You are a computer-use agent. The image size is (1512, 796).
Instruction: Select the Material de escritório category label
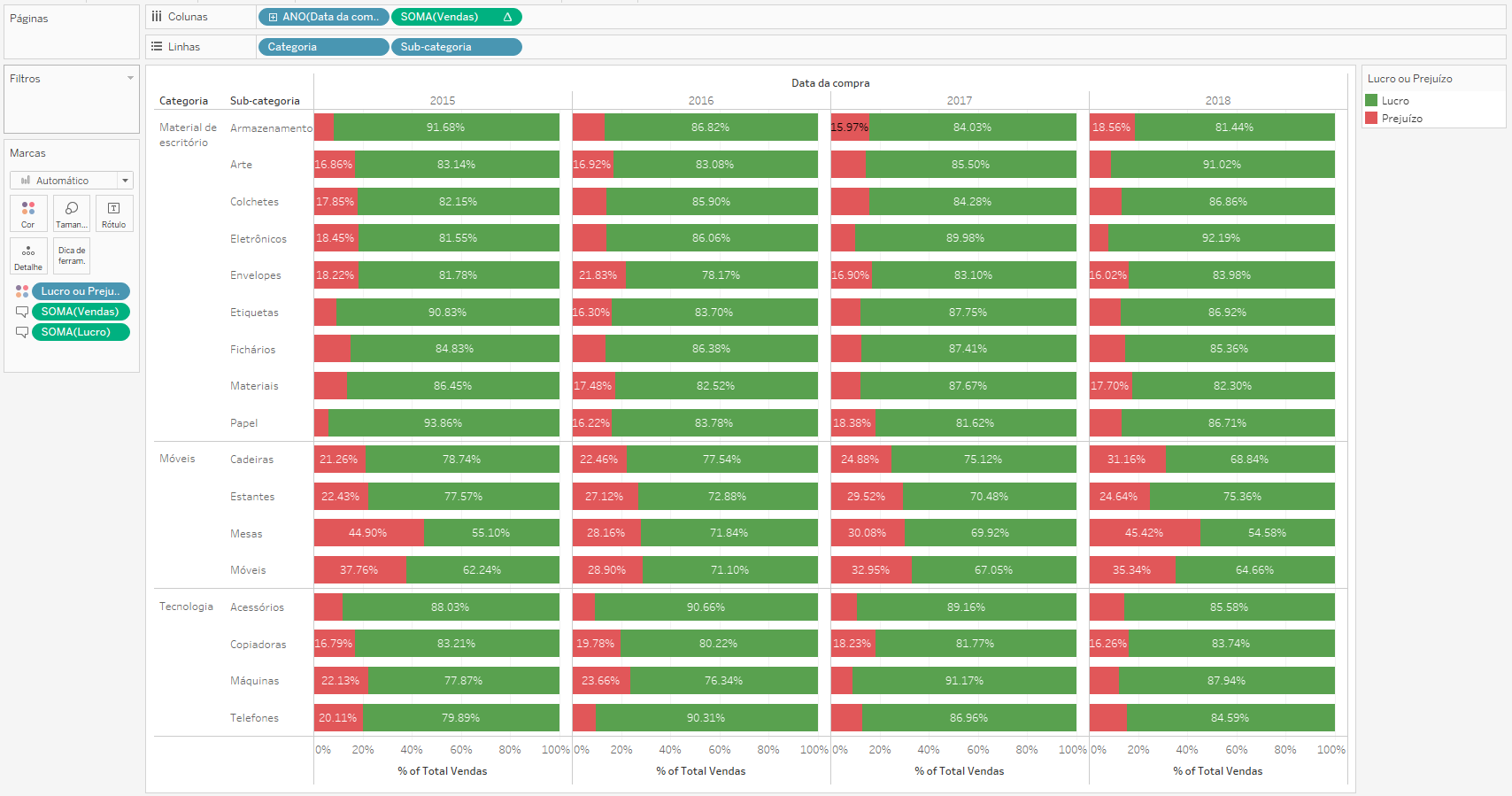[x=188, y=135]
